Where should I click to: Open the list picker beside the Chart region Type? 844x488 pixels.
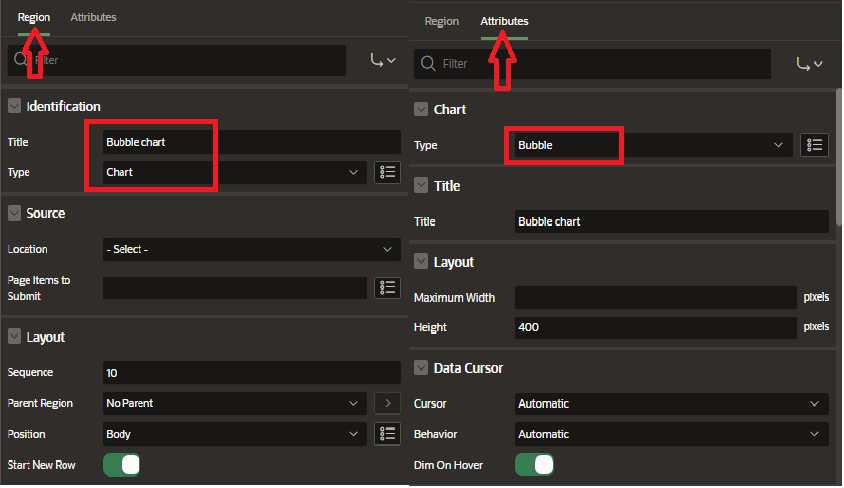[387, 172]
